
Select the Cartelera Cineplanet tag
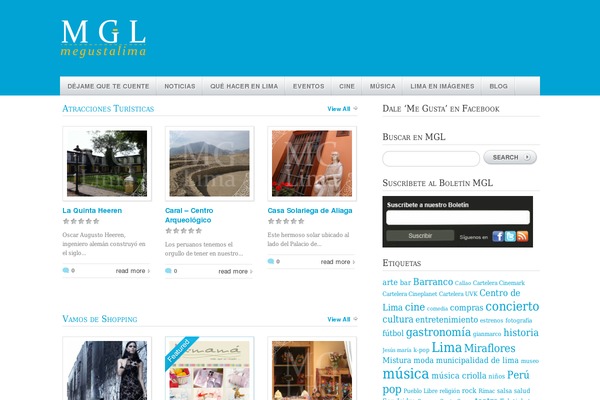click(409, 294)
